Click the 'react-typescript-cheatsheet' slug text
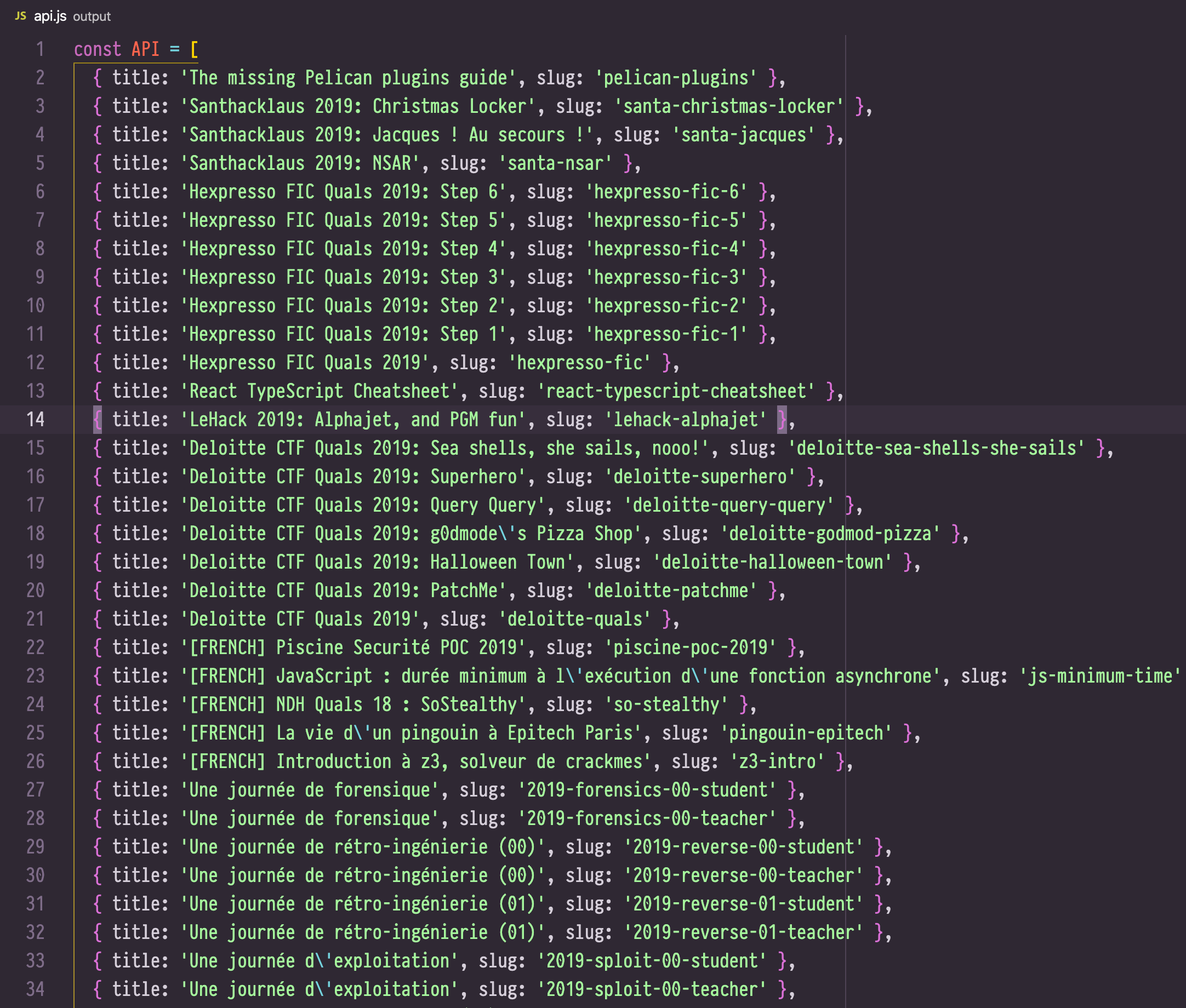 click(677, 391)
